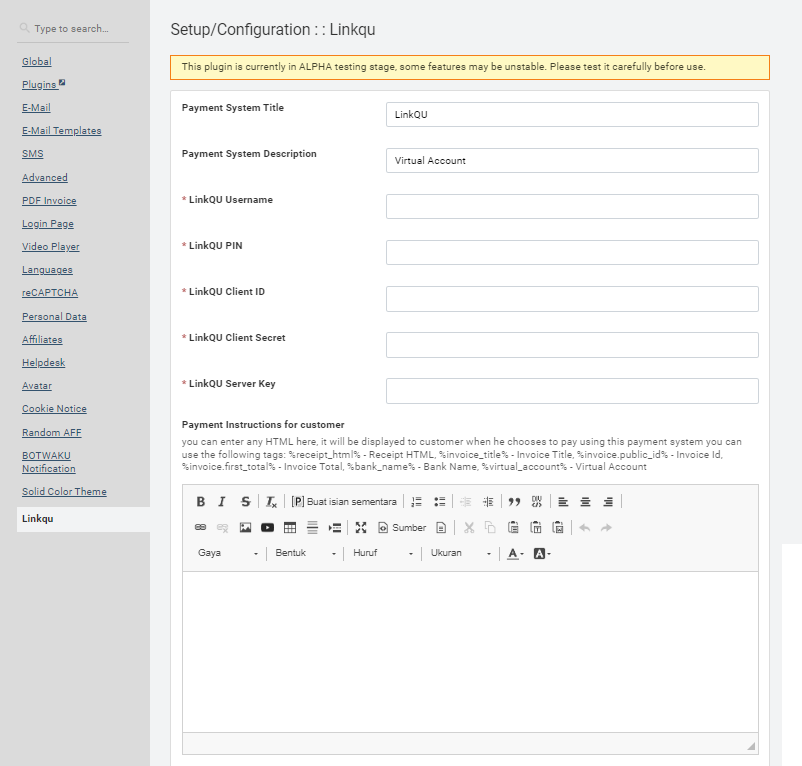Open Advanced settings
This screenshot has width=802, height=766.
[44, 177]
